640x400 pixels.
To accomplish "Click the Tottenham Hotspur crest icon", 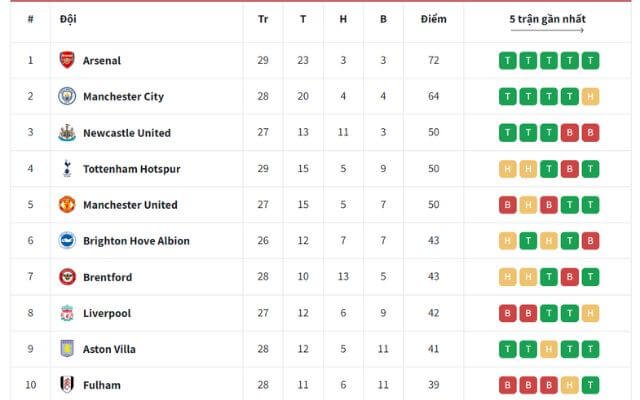I will [67, 168].
